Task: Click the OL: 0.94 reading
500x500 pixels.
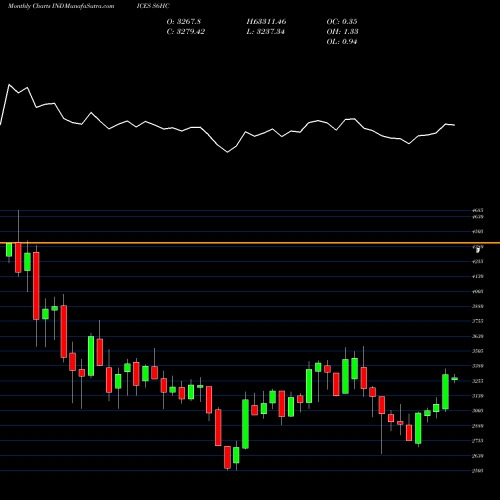Action: [x=342, y=42]
